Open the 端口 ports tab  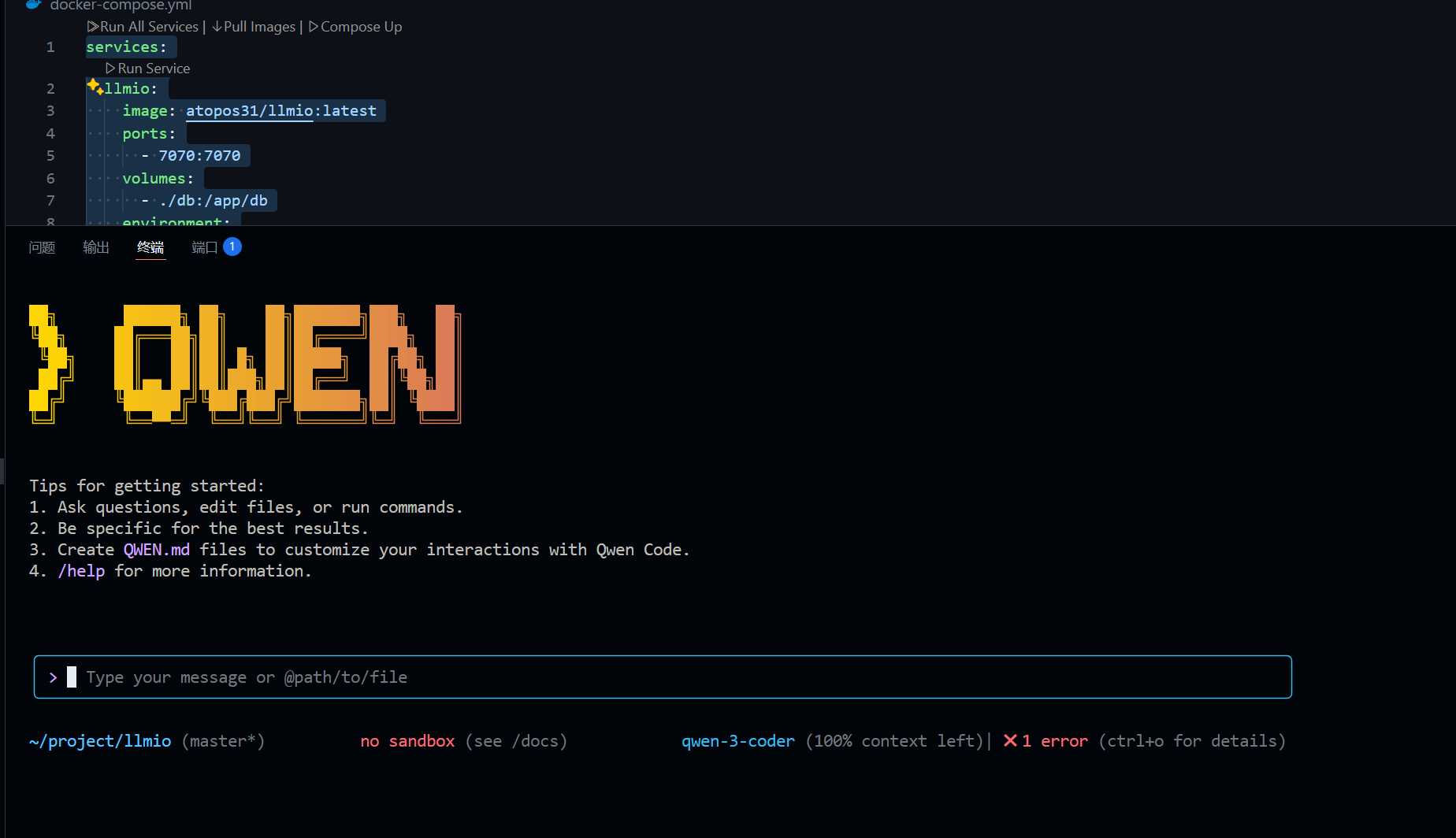click(x=204, y=248)
